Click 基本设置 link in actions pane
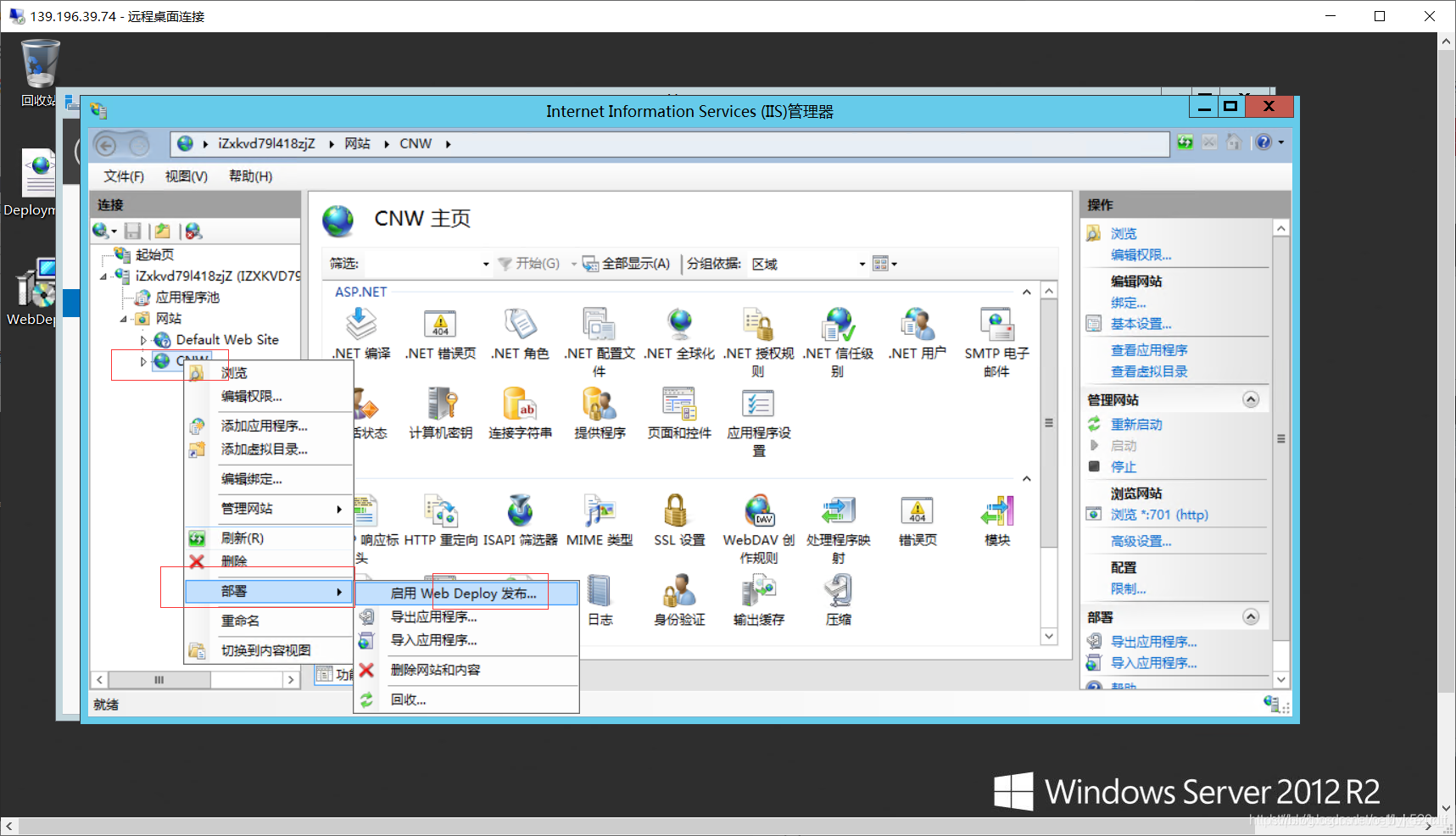1456x836 pixels. [1141, 324]
